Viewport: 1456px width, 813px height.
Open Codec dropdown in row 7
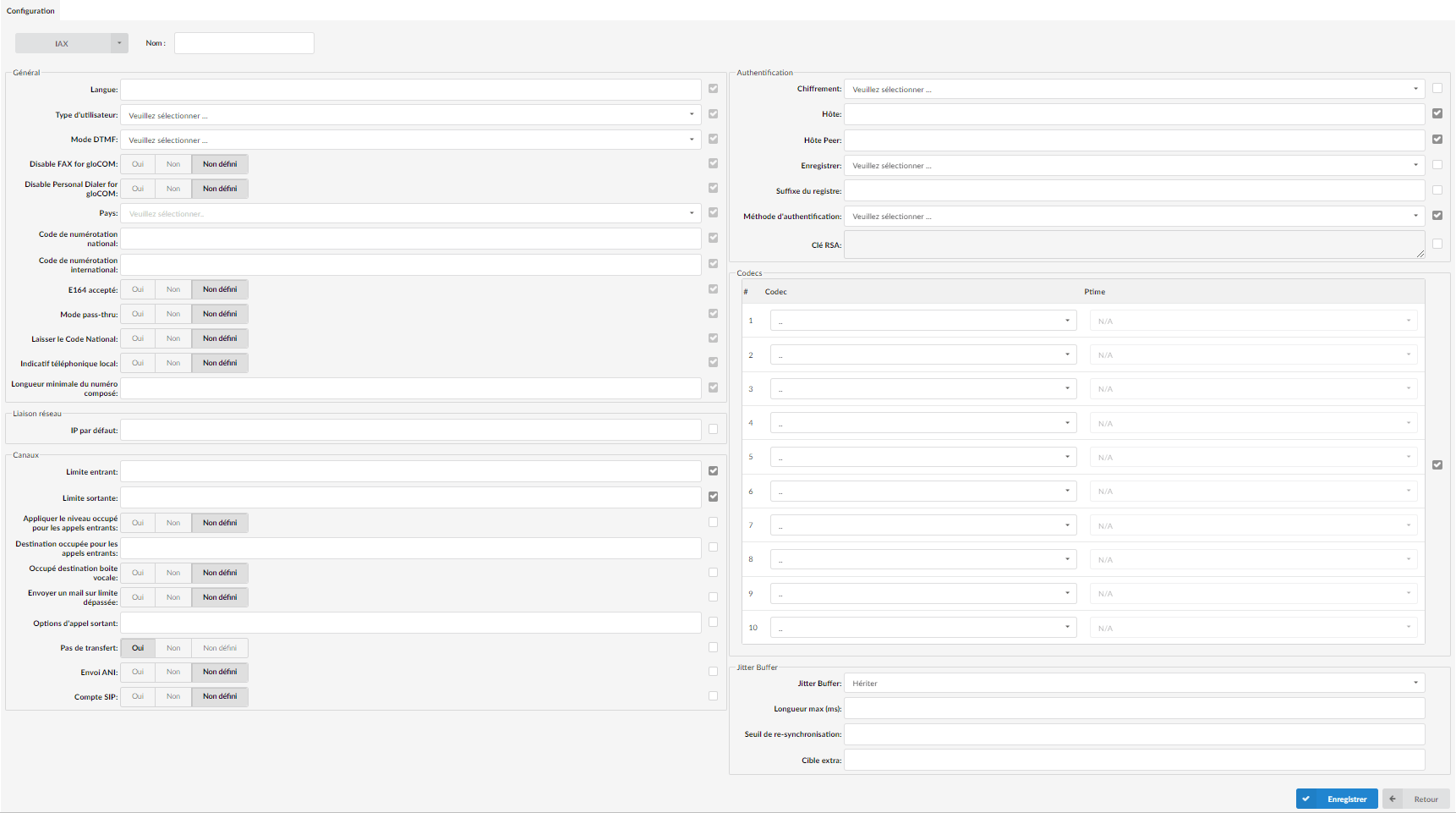[x=923, y=525]
